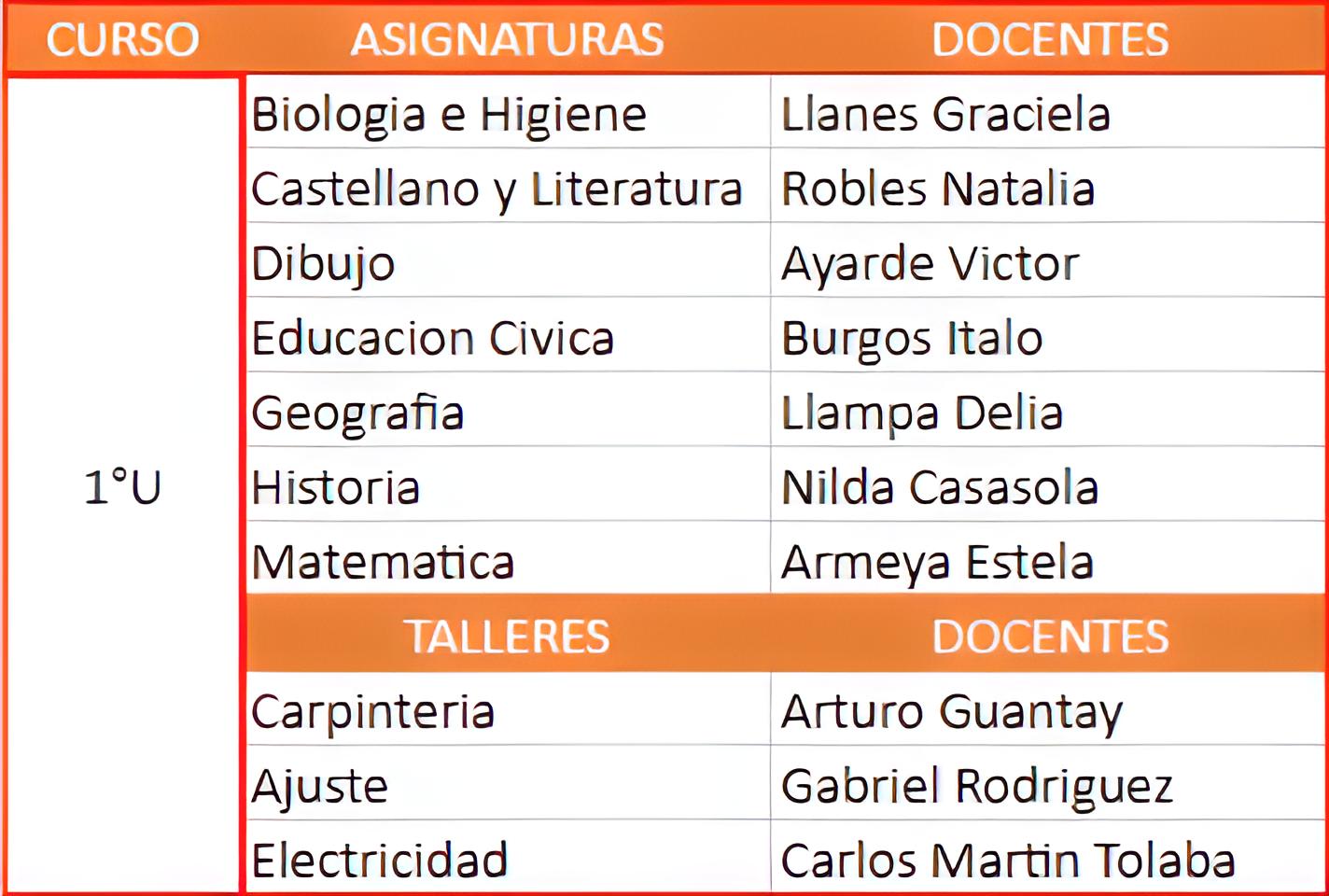The width and height of the screenshot is (1329, 896).
Task: Select the Llanes Graciela teacher cell
Action: tap(945, 115)
